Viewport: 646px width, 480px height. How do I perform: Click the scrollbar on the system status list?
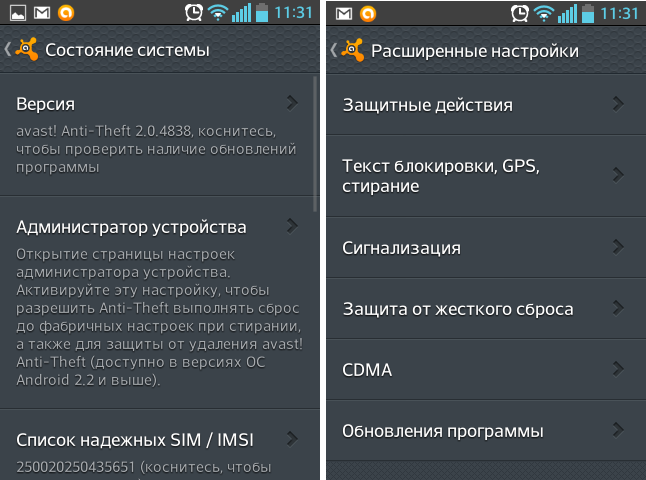pyautogui.click(x=317, y=140)
